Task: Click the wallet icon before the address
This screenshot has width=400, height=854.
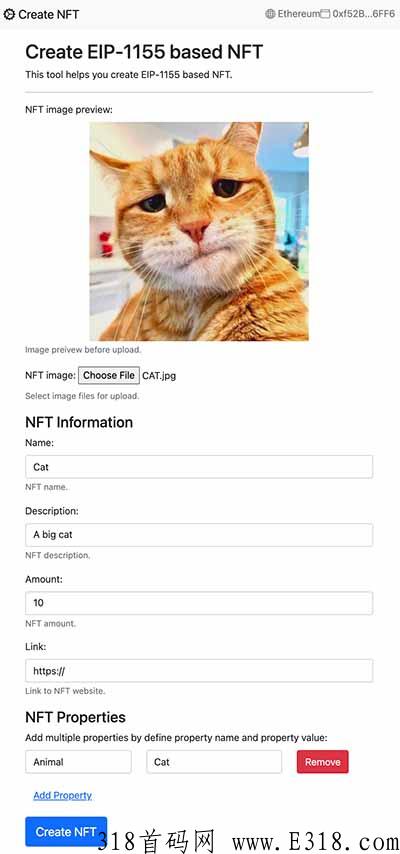Action: pyautogui.click(x=325, y=14)
